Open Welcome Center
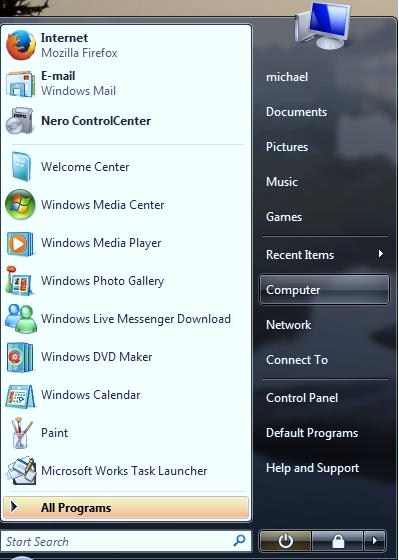This screenshot has width=399, height=560. [126, 166]
